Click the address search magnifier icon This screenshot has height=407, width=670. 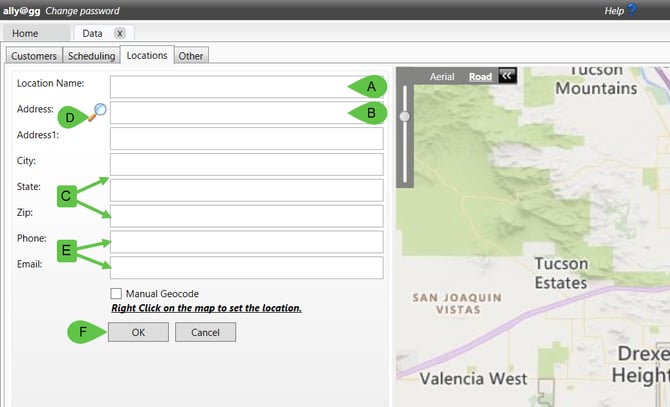100,111
